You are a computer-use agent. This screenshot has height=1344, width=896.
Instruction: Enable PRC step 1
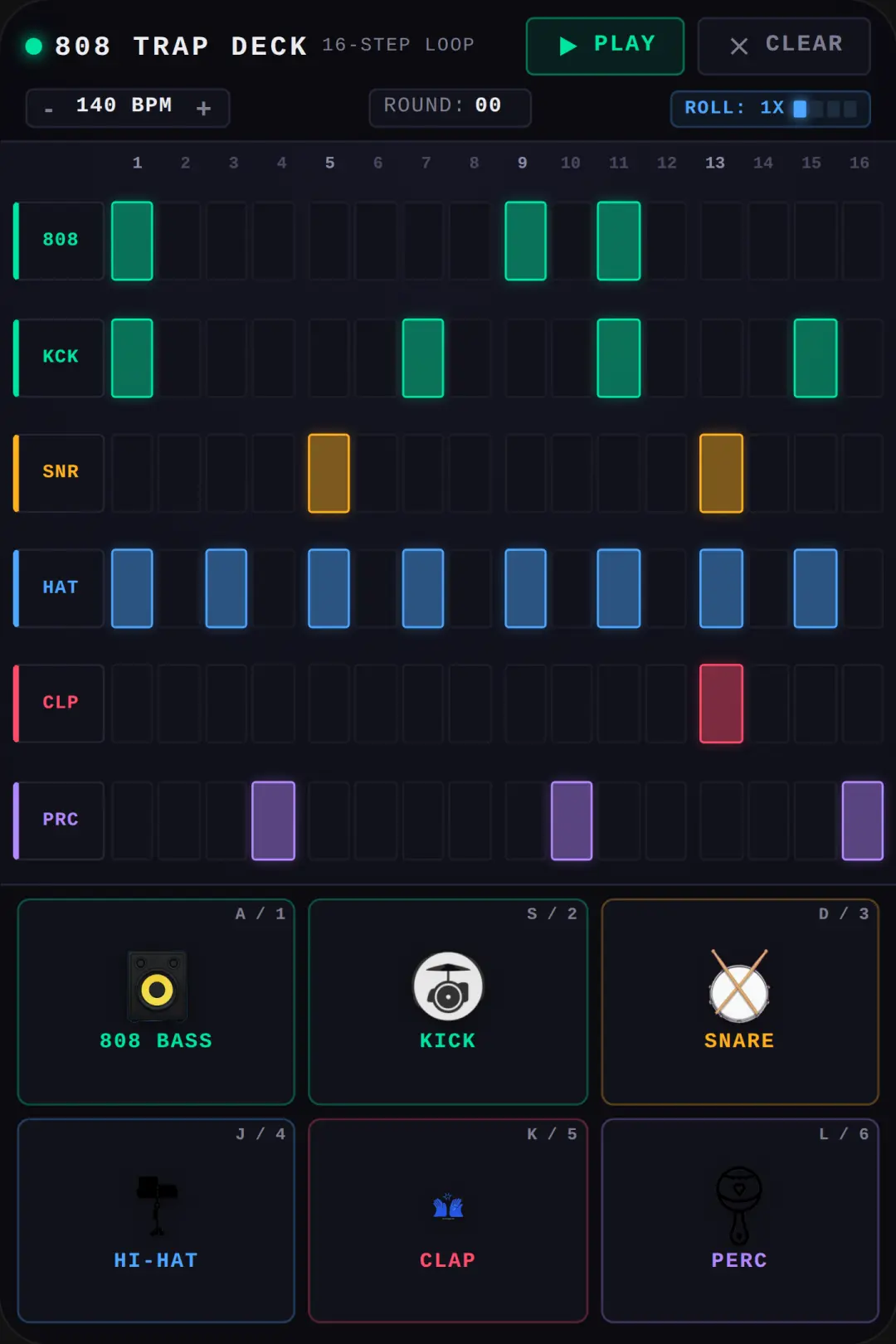click(x=132, y=821)
